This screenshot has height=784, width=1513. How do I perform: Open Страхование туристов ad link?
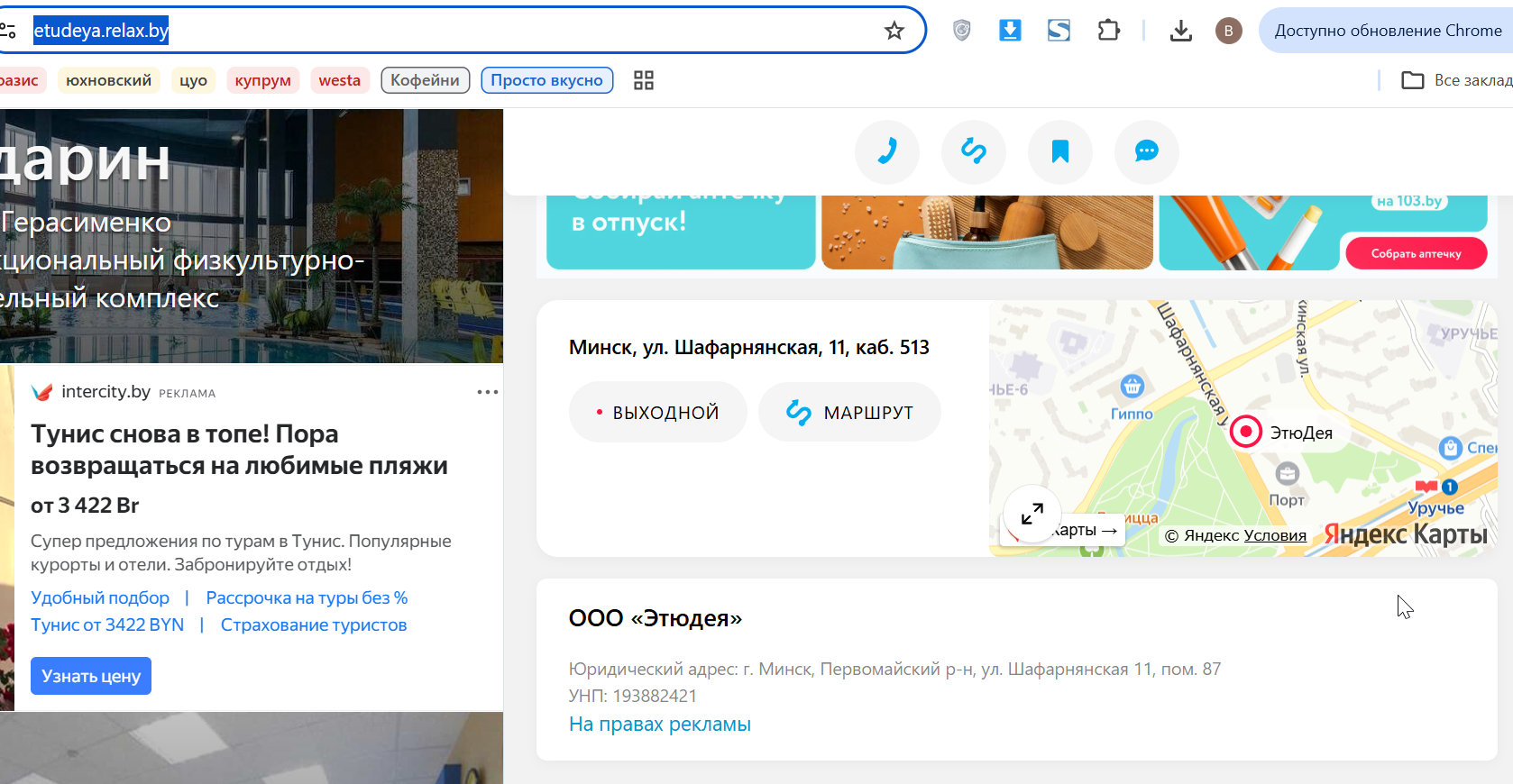click(314, 624)
